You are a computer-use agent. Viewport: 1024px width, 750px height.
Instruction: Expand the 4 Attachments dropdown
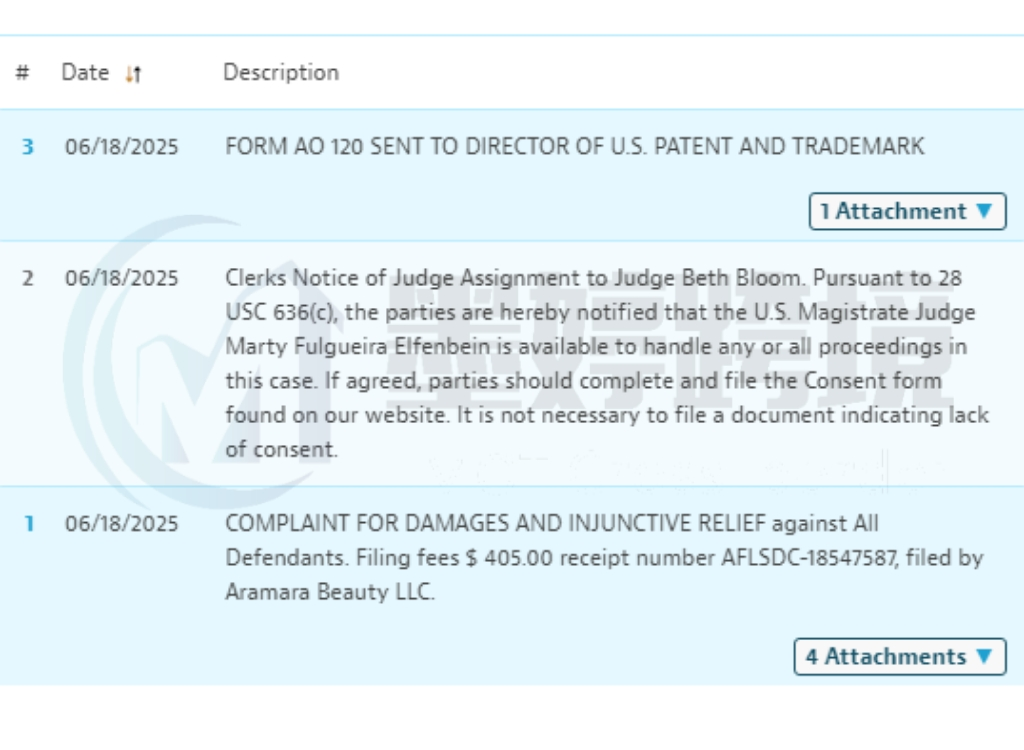coord(899,656)
